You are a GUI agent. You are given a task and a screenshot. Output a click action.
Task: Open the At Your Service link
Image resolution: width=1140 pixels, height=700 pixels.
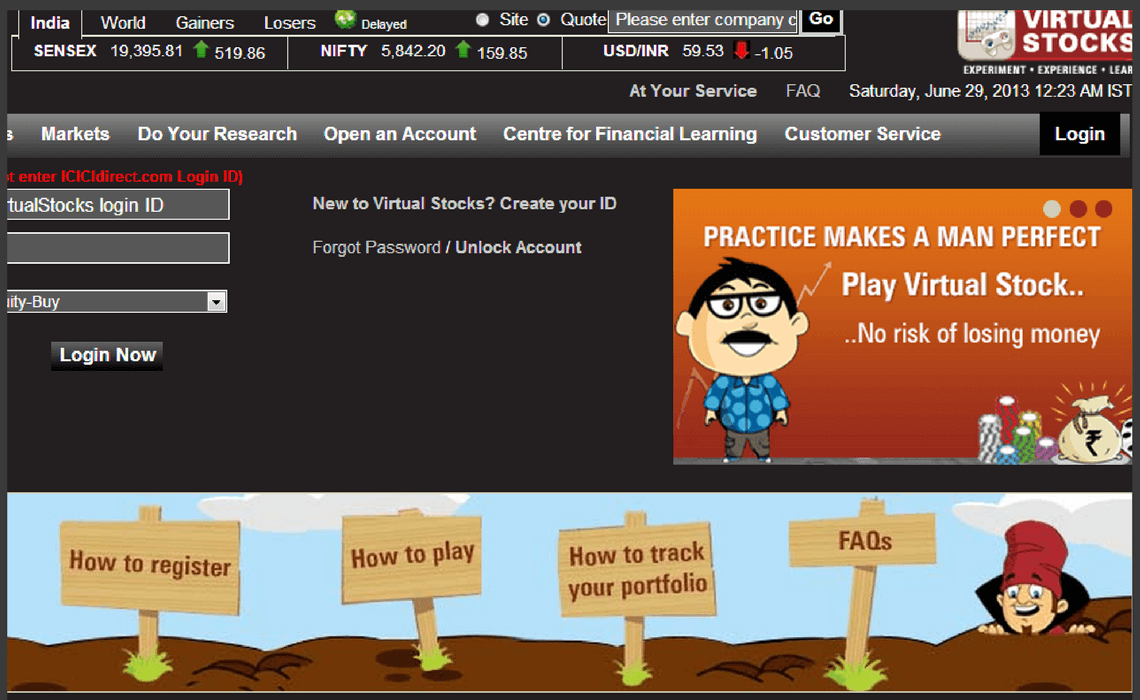[x=692, y=91]
